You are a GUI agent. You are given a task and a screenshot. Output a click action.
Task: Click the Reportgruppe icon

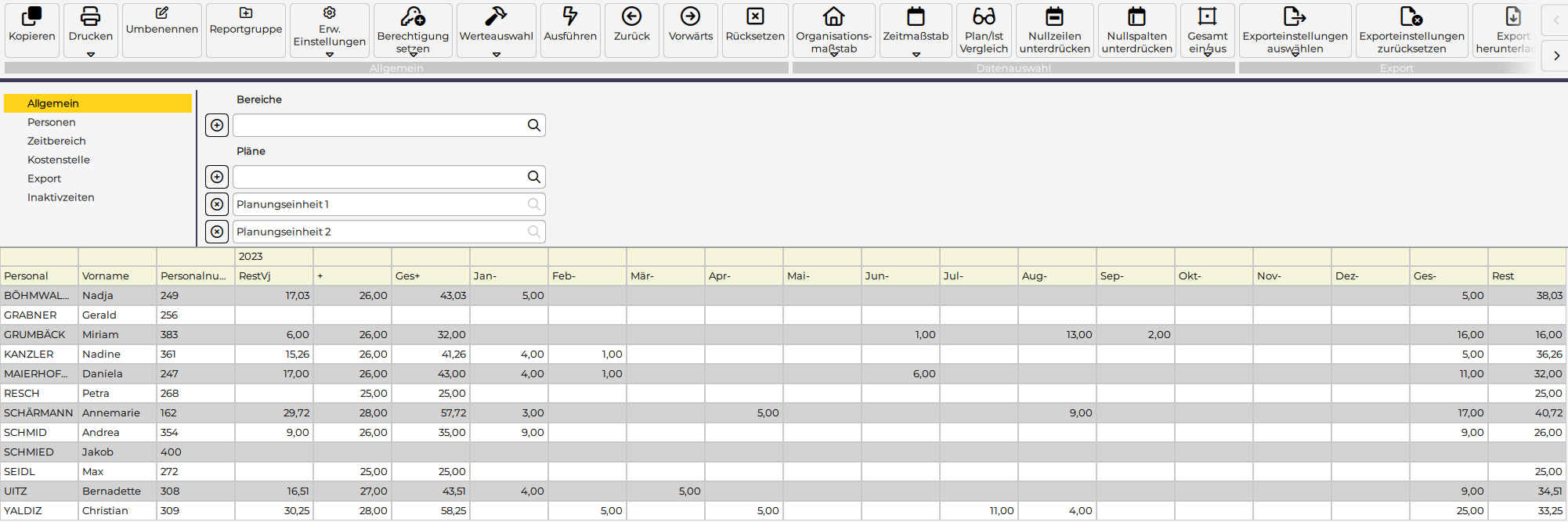(x=246, y=13)
